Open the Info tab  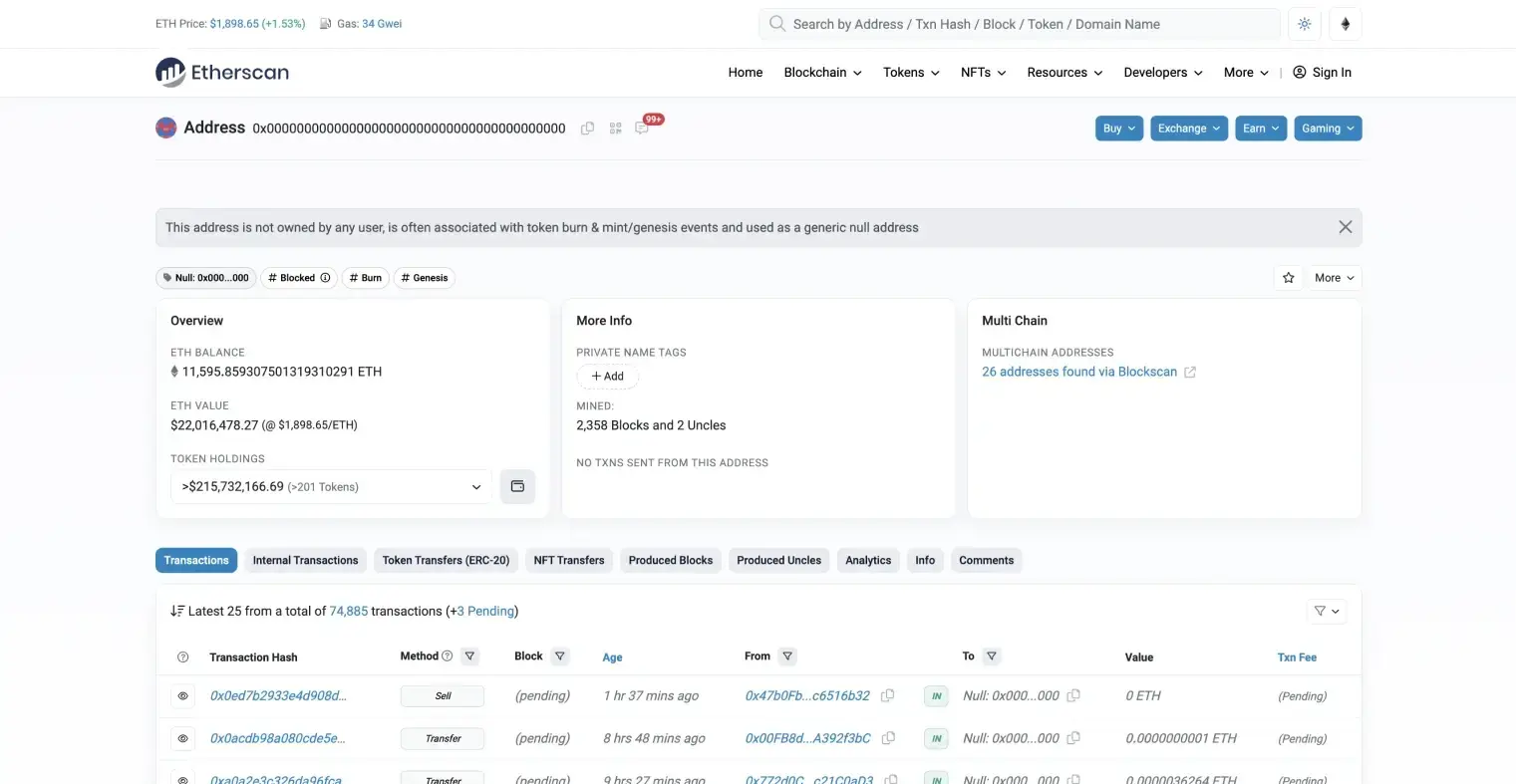point(925,561)
